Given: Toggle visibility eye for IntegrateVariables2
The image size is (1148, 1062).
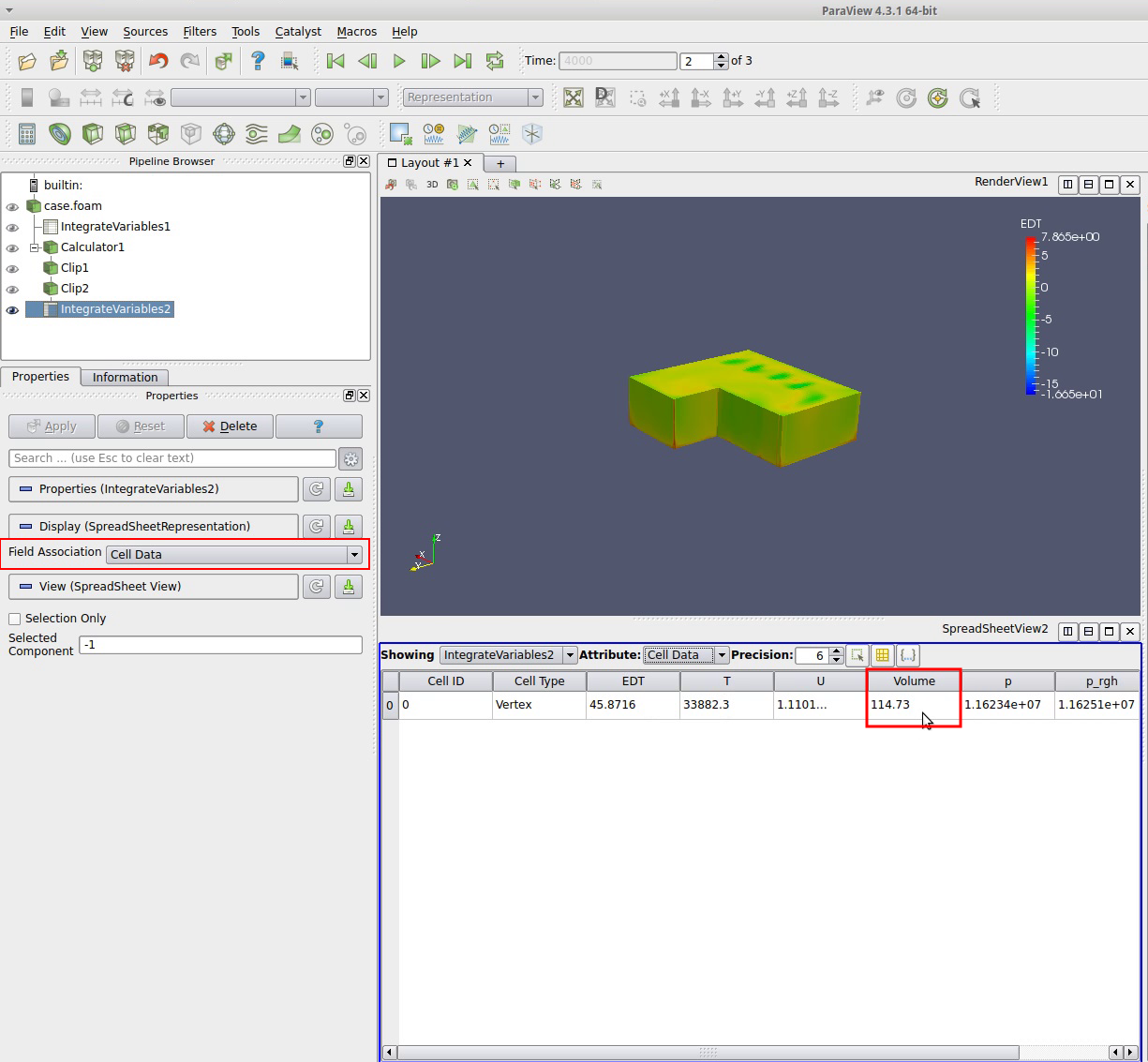Looking at the screenshot, I should pyautogui.click(x=12, y=310).
